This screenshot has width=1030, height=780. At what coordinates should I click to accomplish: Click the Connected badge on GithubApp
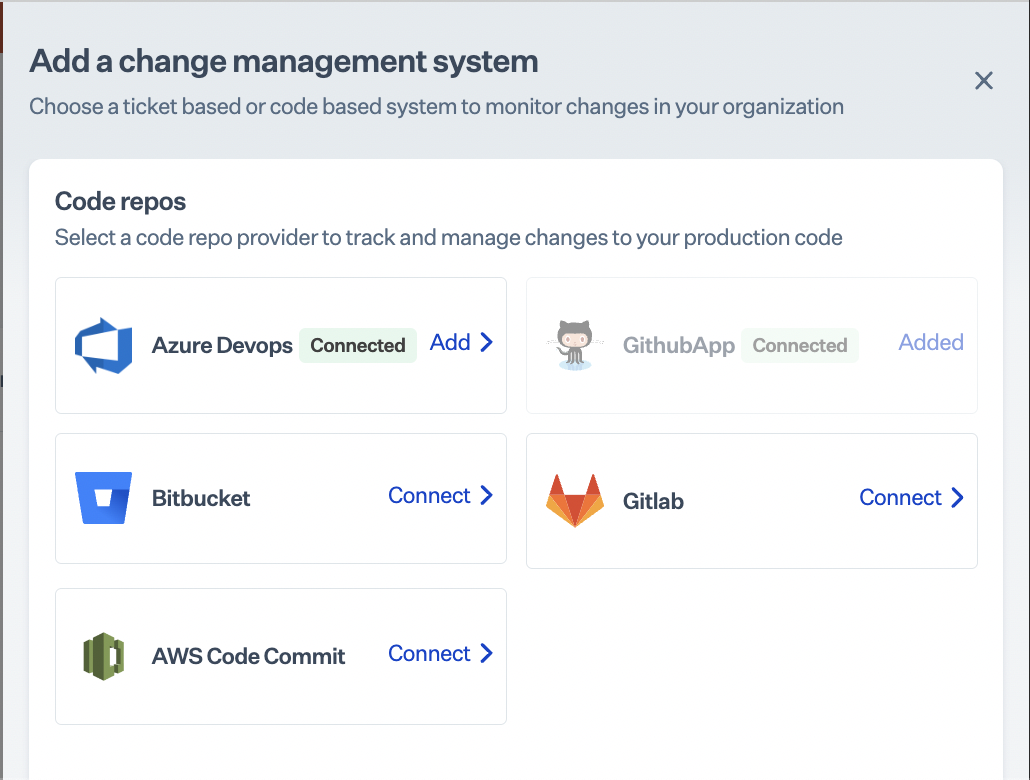point(799,346)
